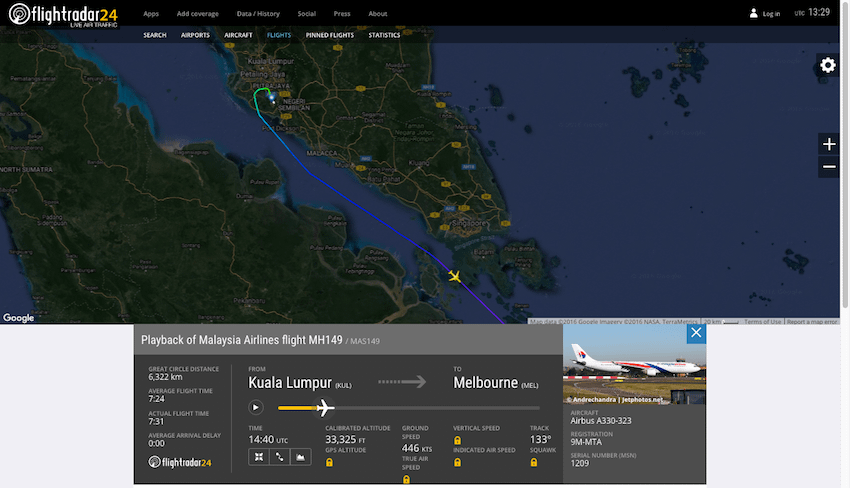Image resolution: width=850 pixels, height=488 pixels.
Task: Click the user Log in icon
Action: pyautogui.click(x=754, y=13)
